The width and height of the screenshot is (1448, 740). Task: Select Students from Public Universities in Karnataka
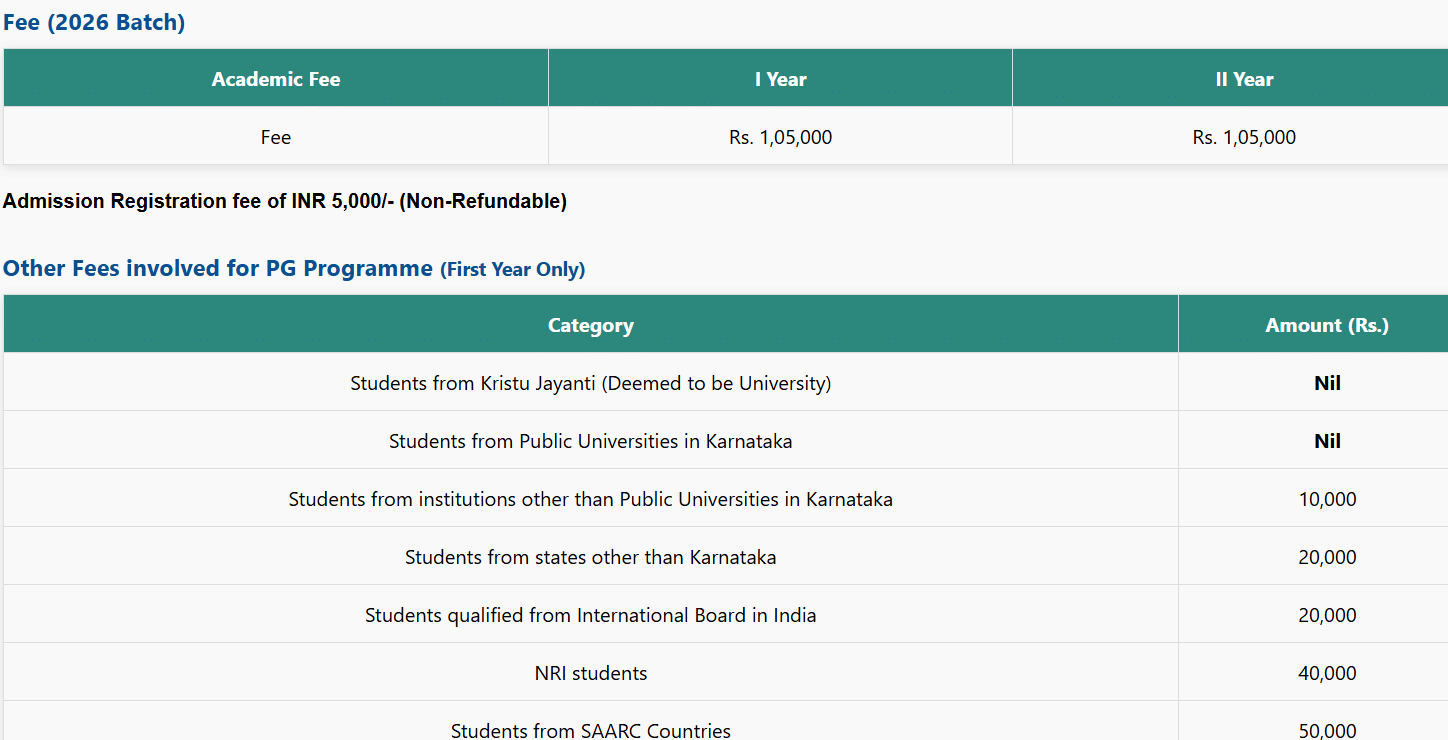coord(590,441)
